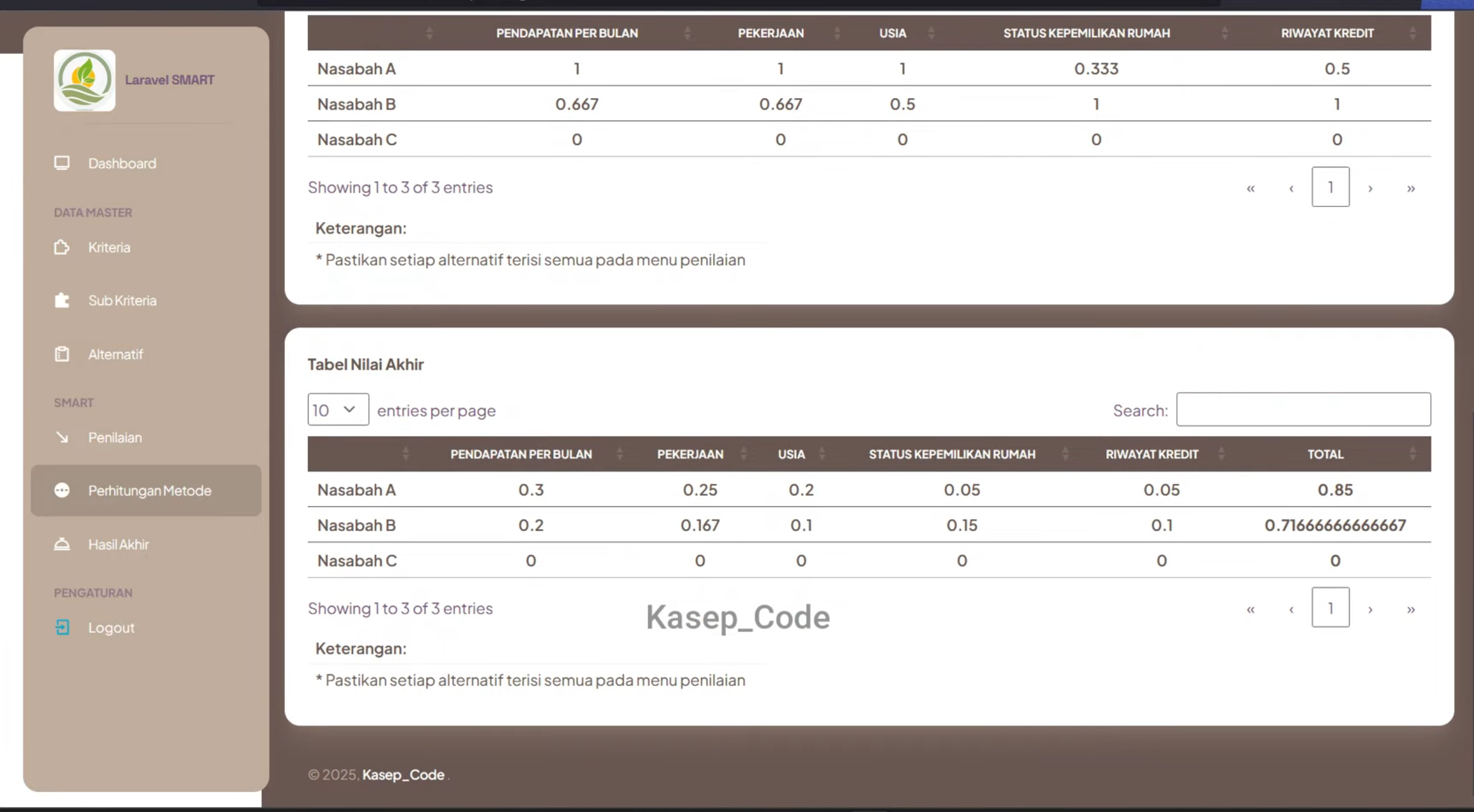Click the Sub Kriteria puzzle icon
The height and width of the screenshot is (812, 1474).
tap(62, 300)
